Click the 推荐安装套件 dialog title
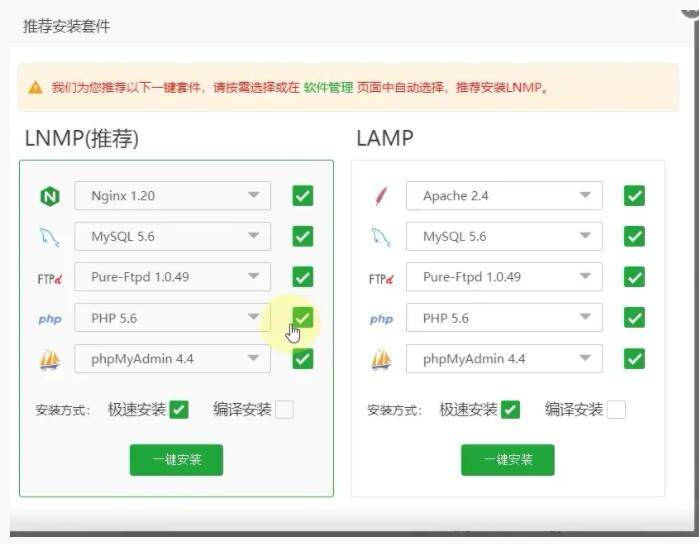 66,26
